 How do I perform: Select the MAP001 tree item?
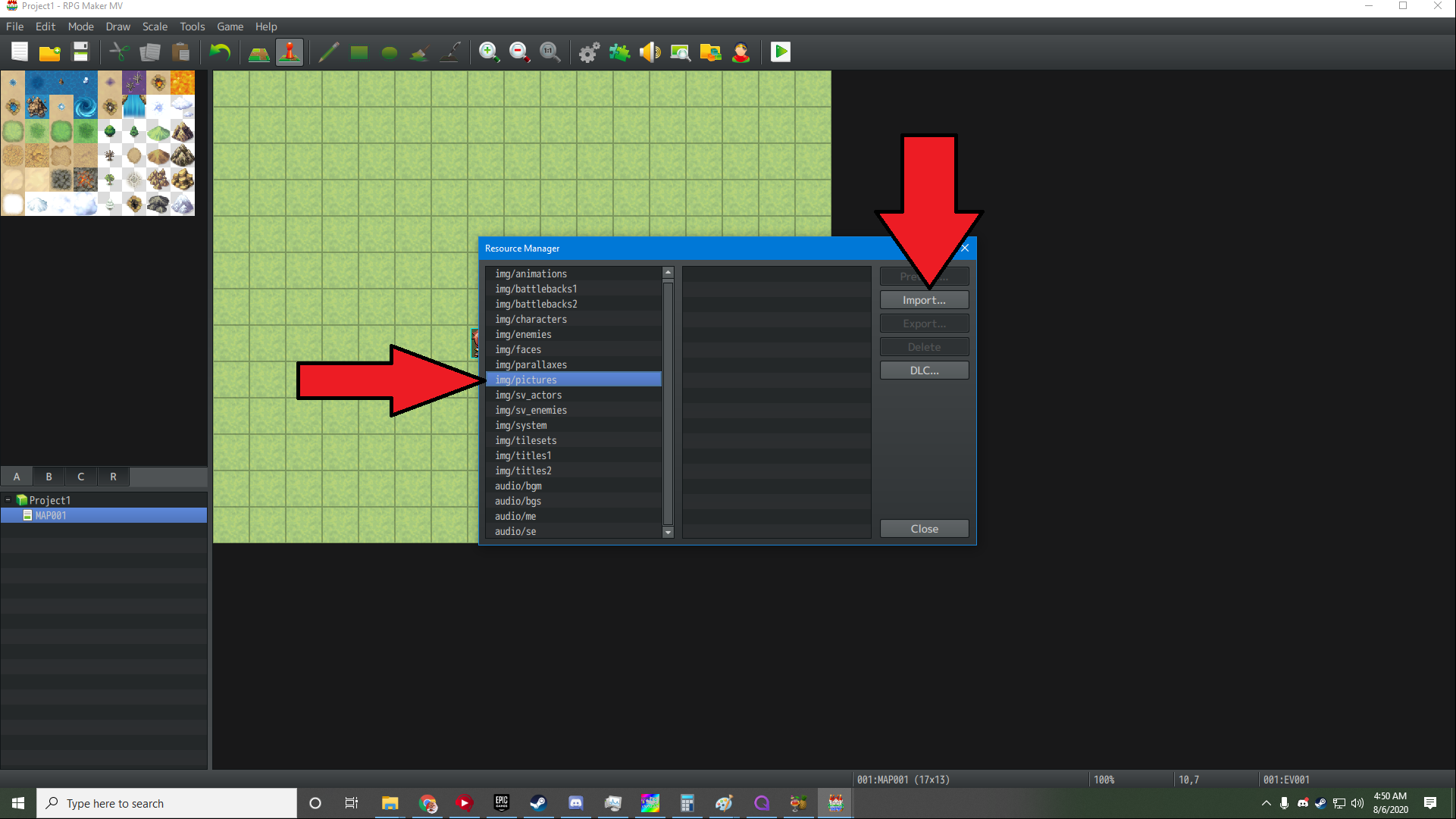click(x=51, y=515)
